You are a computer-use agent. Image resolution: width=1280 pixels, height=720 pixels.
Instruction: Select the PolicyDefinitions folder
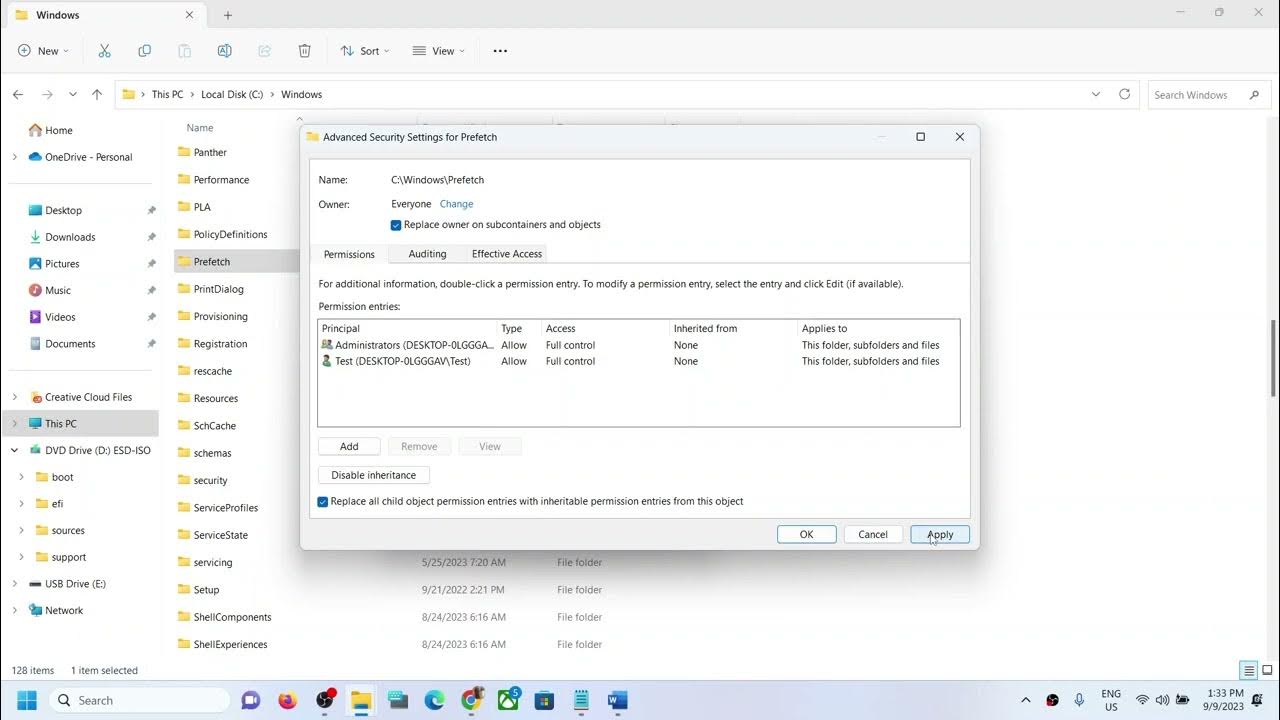coord(230,234)
